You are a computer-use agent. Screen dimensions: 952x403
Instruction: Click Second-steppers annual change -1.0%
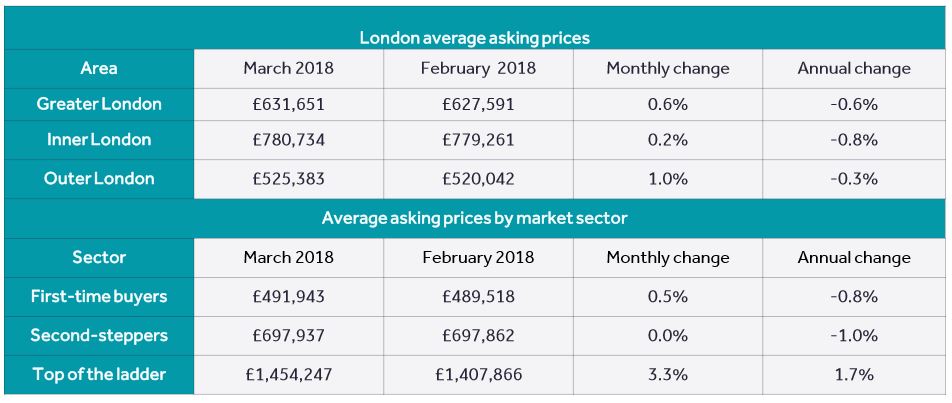pyautogui.click(x=853, y=335)
